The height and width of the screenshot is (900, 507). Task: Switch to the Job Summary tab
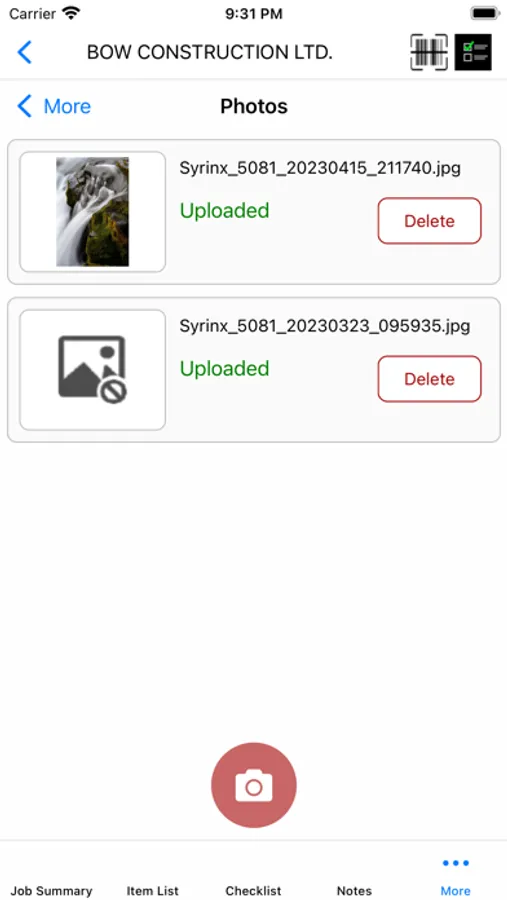coord(51,891)
